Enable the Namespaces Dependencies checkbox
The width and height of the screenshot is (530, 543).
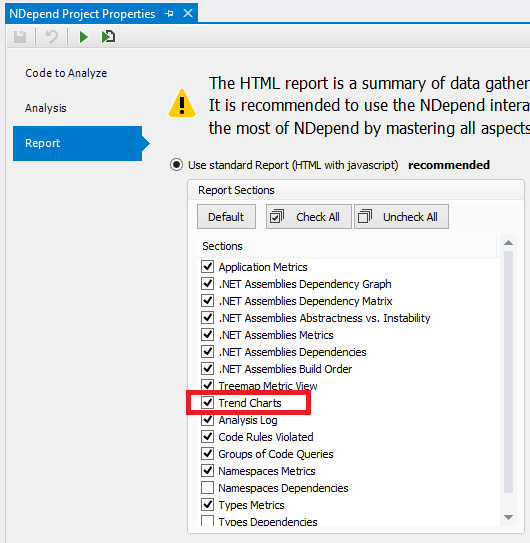[207, 487]
